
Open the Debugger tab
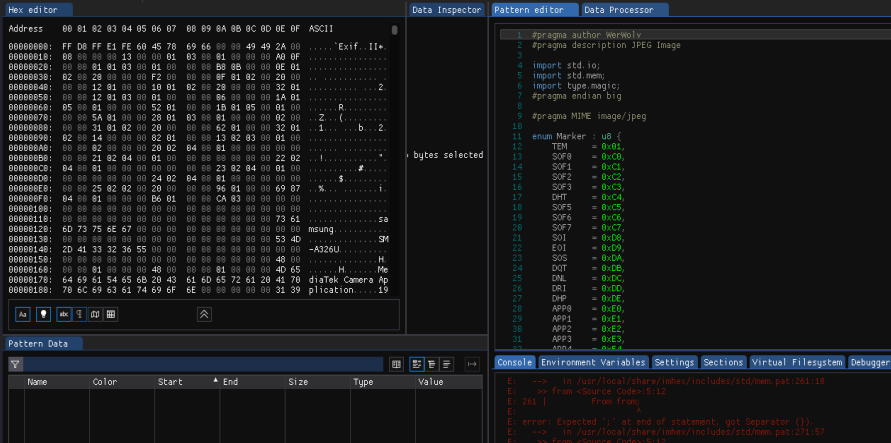tap(869, 362)
